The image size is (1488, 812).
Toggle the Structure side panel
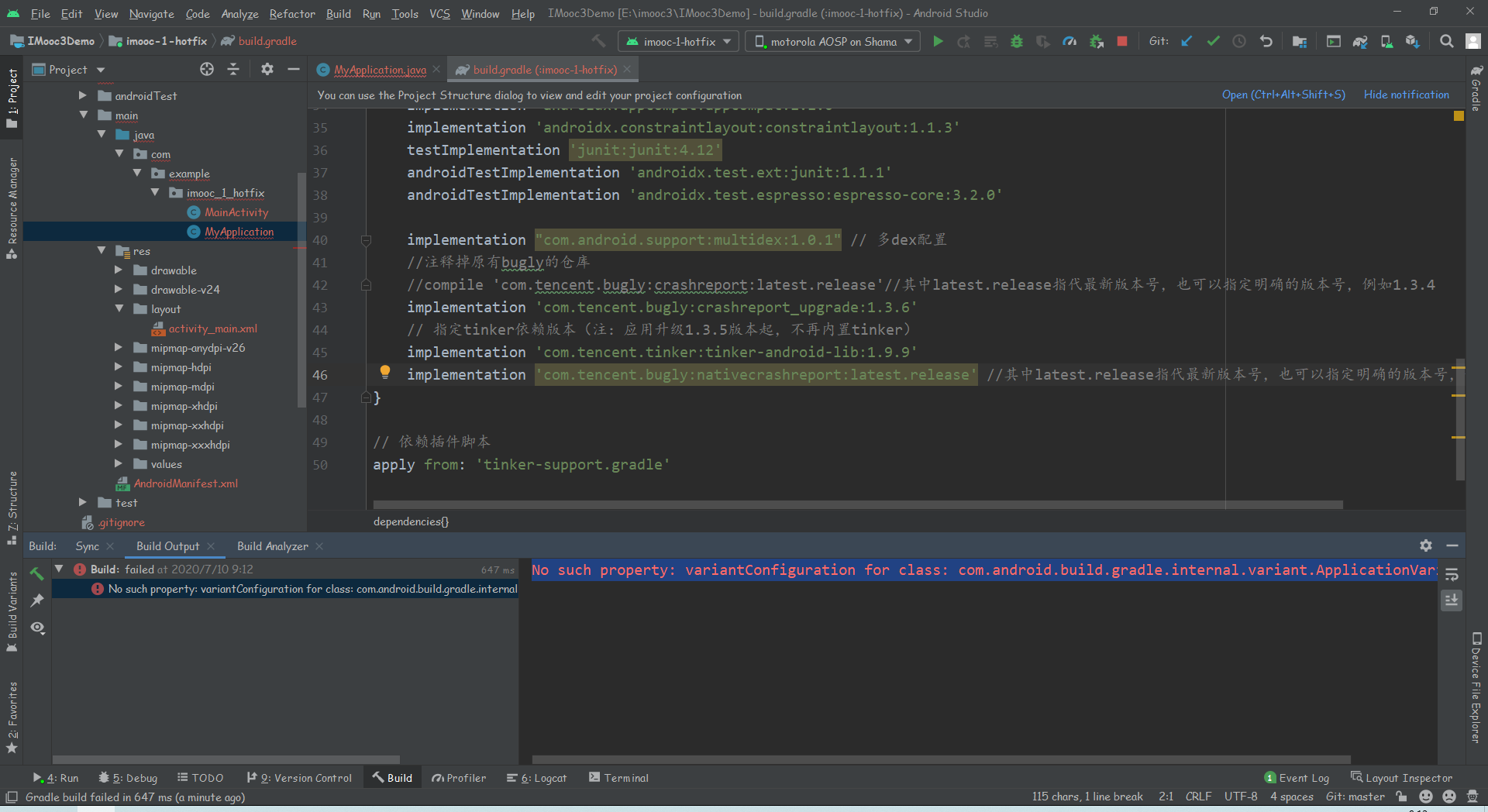(12, 507)
